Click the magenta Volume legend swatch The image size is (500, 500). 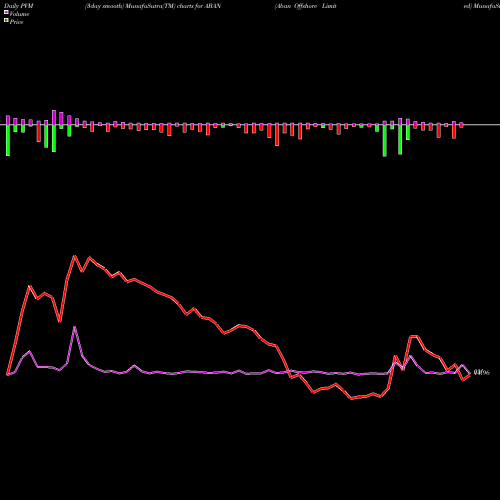click(x=6, y=12)
